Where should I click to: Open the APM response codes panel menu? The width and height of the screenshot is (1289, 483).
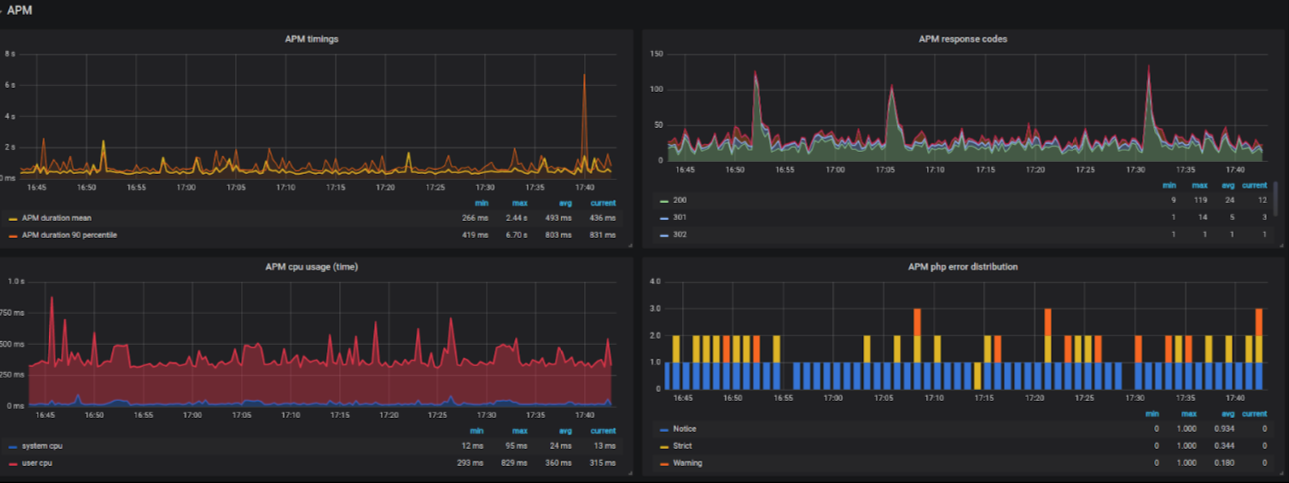pos(963,40)
